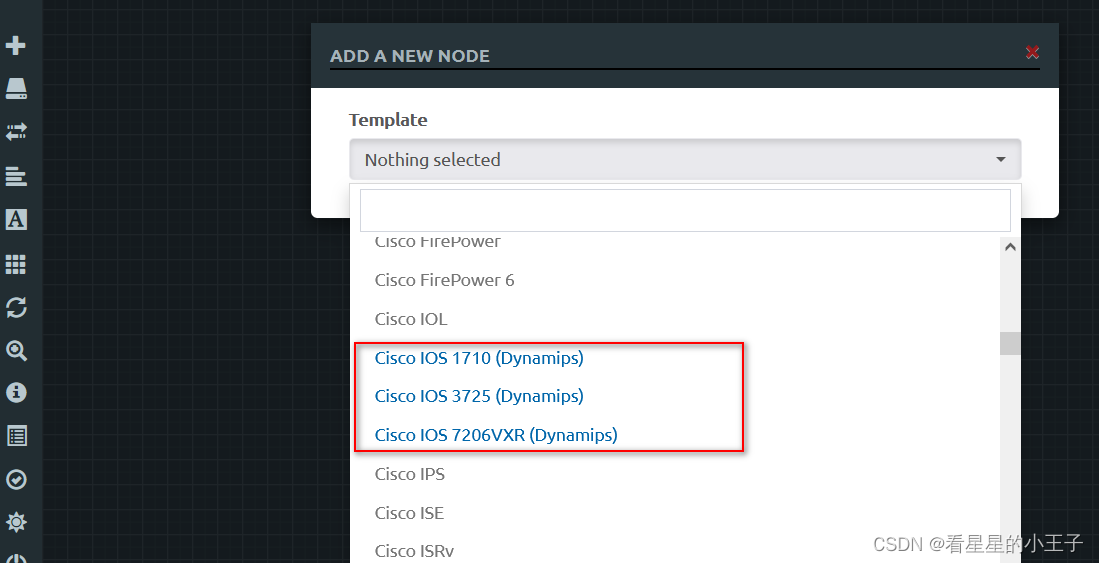The width and height of the screenshot is (1099, 563).
Task: Open the grid More actions icon
Action: click(15, 264)
